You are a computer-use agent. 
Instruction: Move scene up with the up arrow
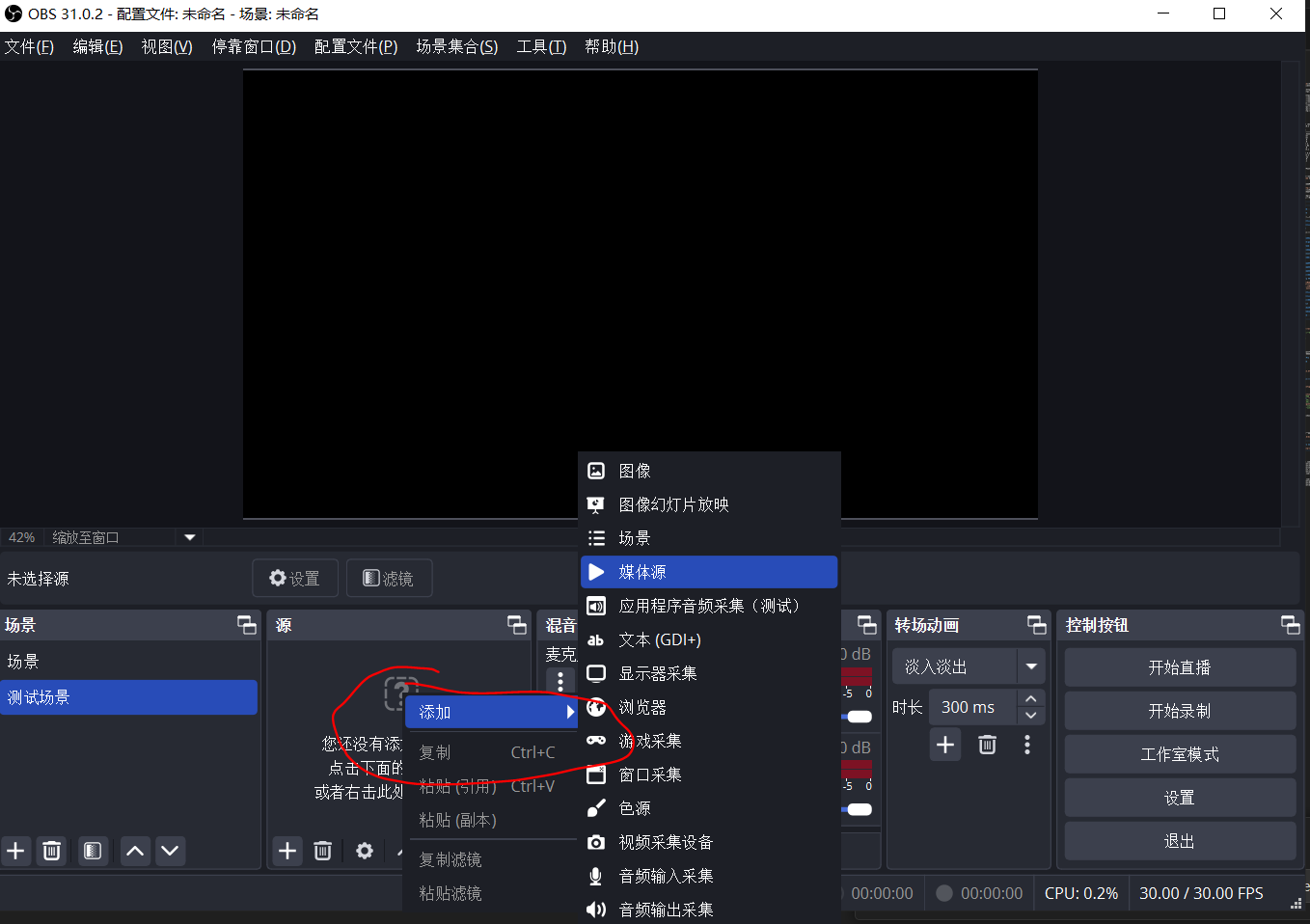[x=135, y=851]
